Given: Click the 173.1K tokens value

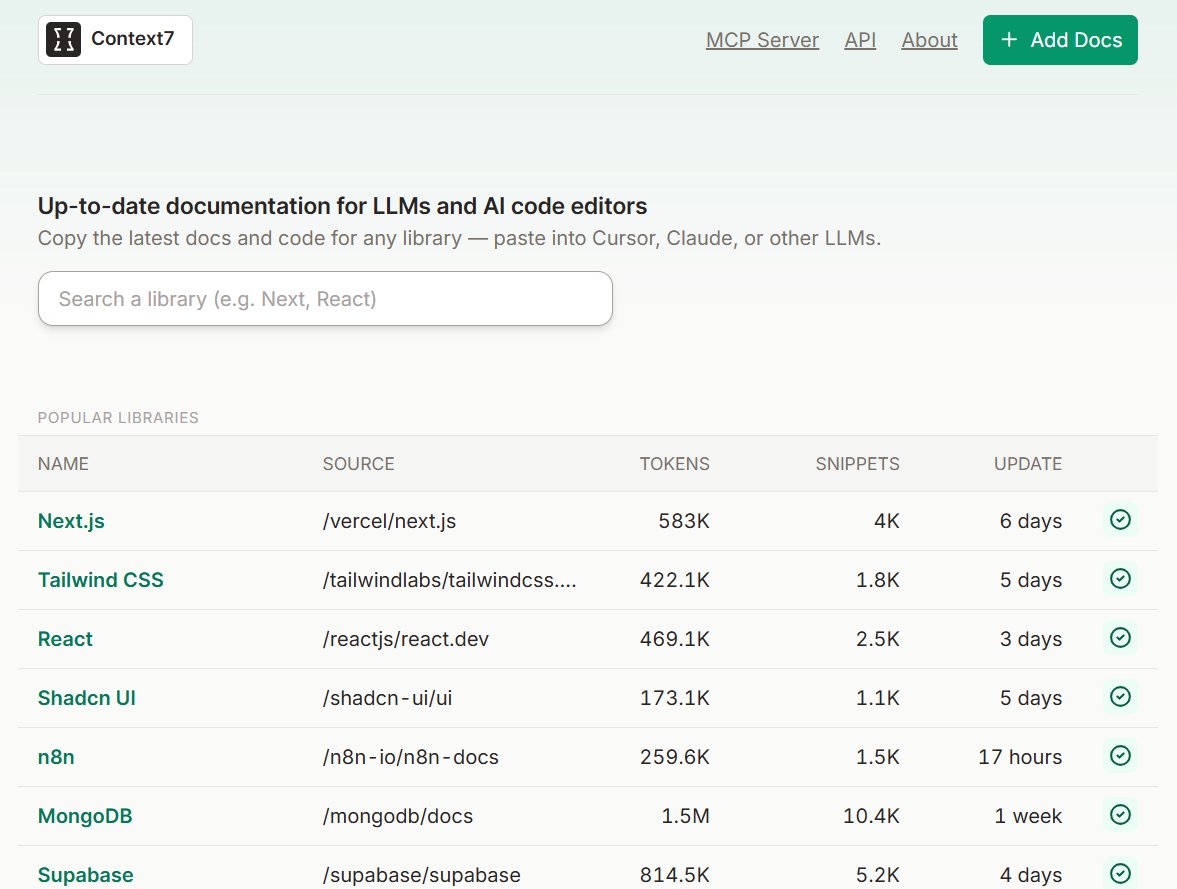Looking at the screenshot, I should coord(674,698).
